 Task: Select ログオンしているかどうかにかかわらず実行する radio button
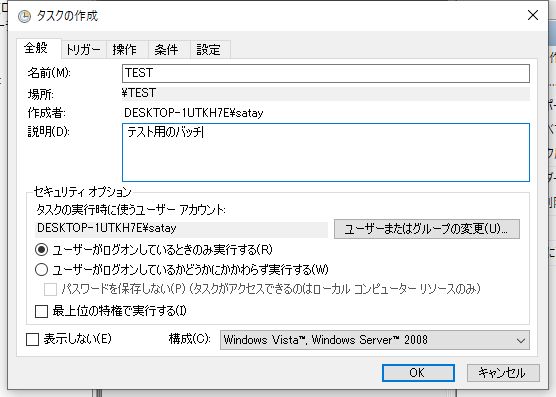coord(41,270)
